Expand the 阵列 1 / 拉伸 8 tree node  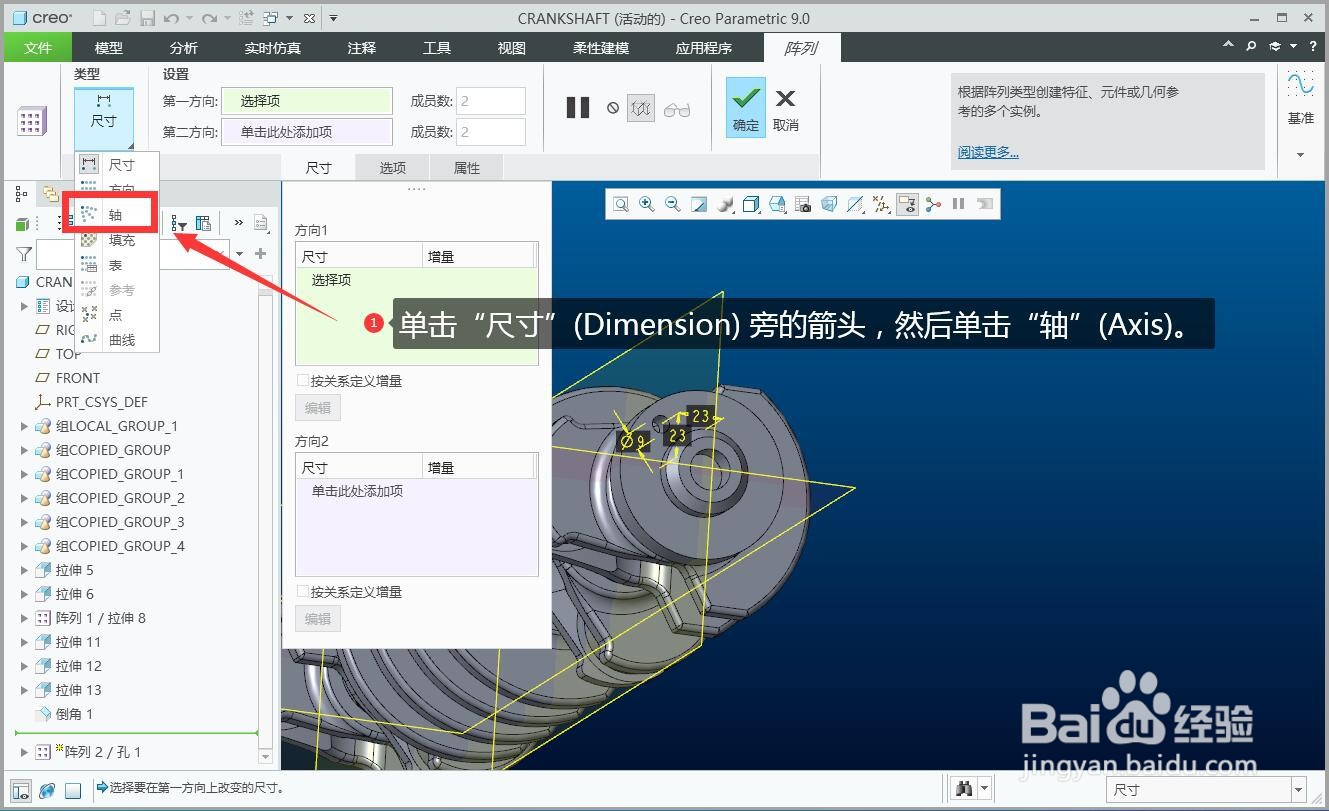(25, 618)
